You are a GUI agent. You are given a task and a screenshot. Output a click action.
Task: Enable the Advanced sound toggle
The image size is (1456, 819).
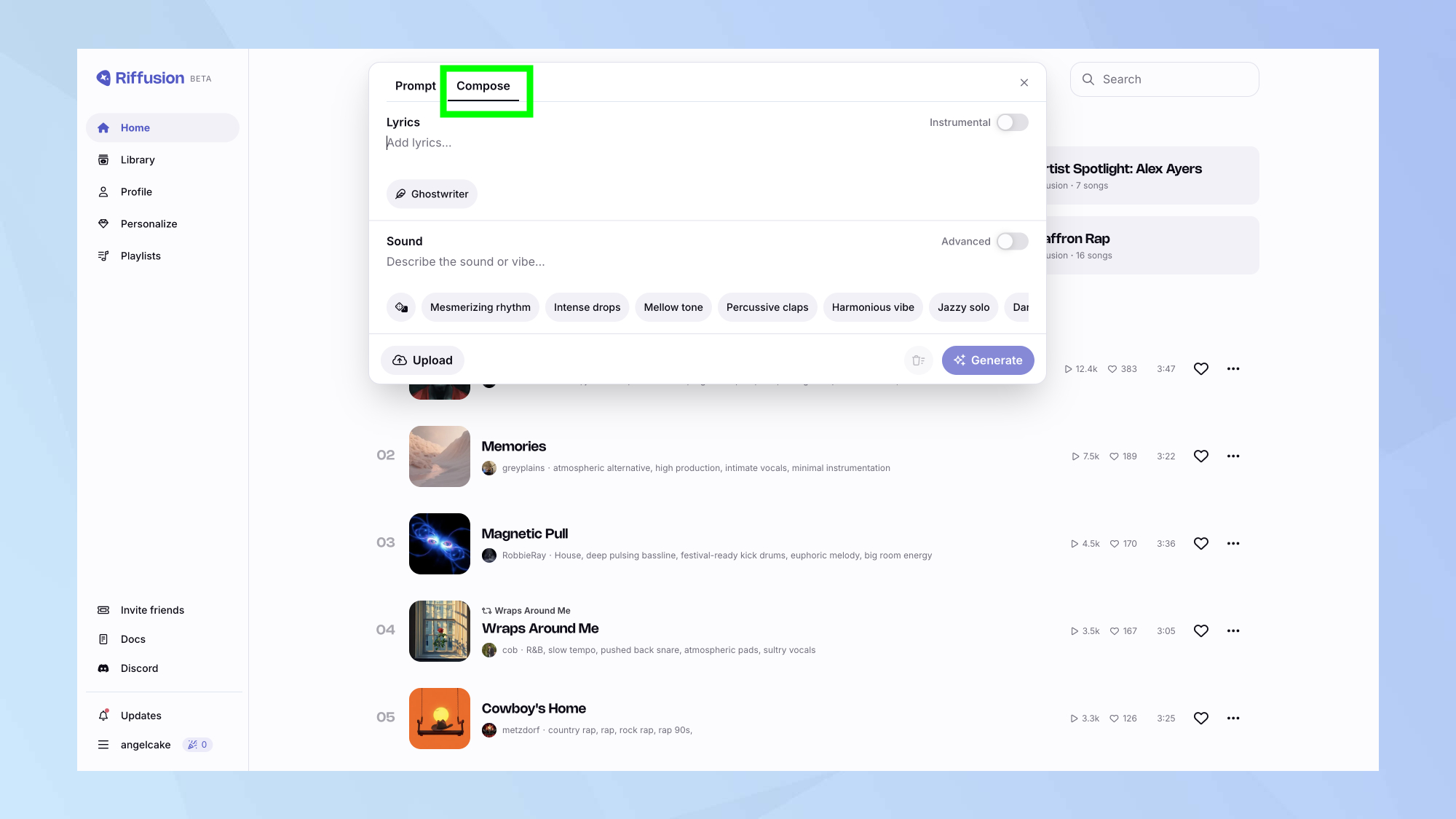click(x=1012, y=241)
